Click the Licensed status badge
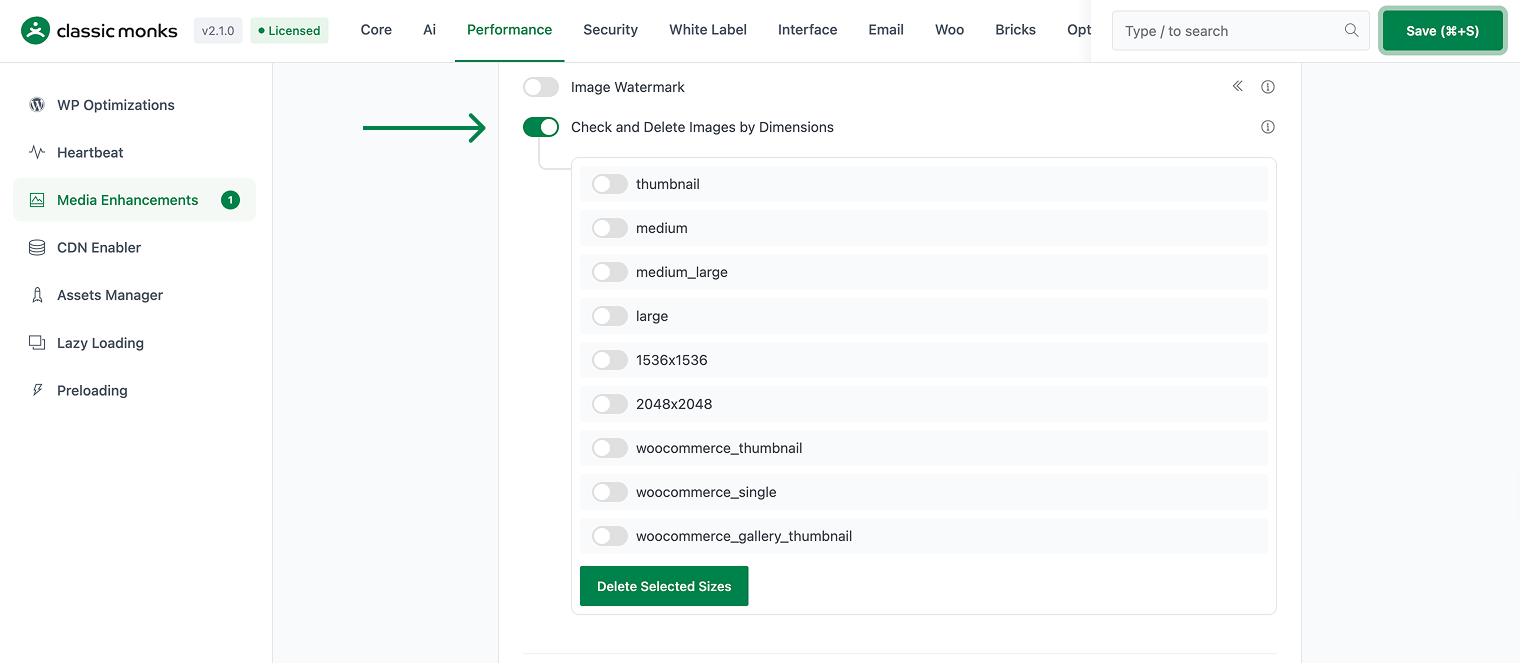 [289, 31]
